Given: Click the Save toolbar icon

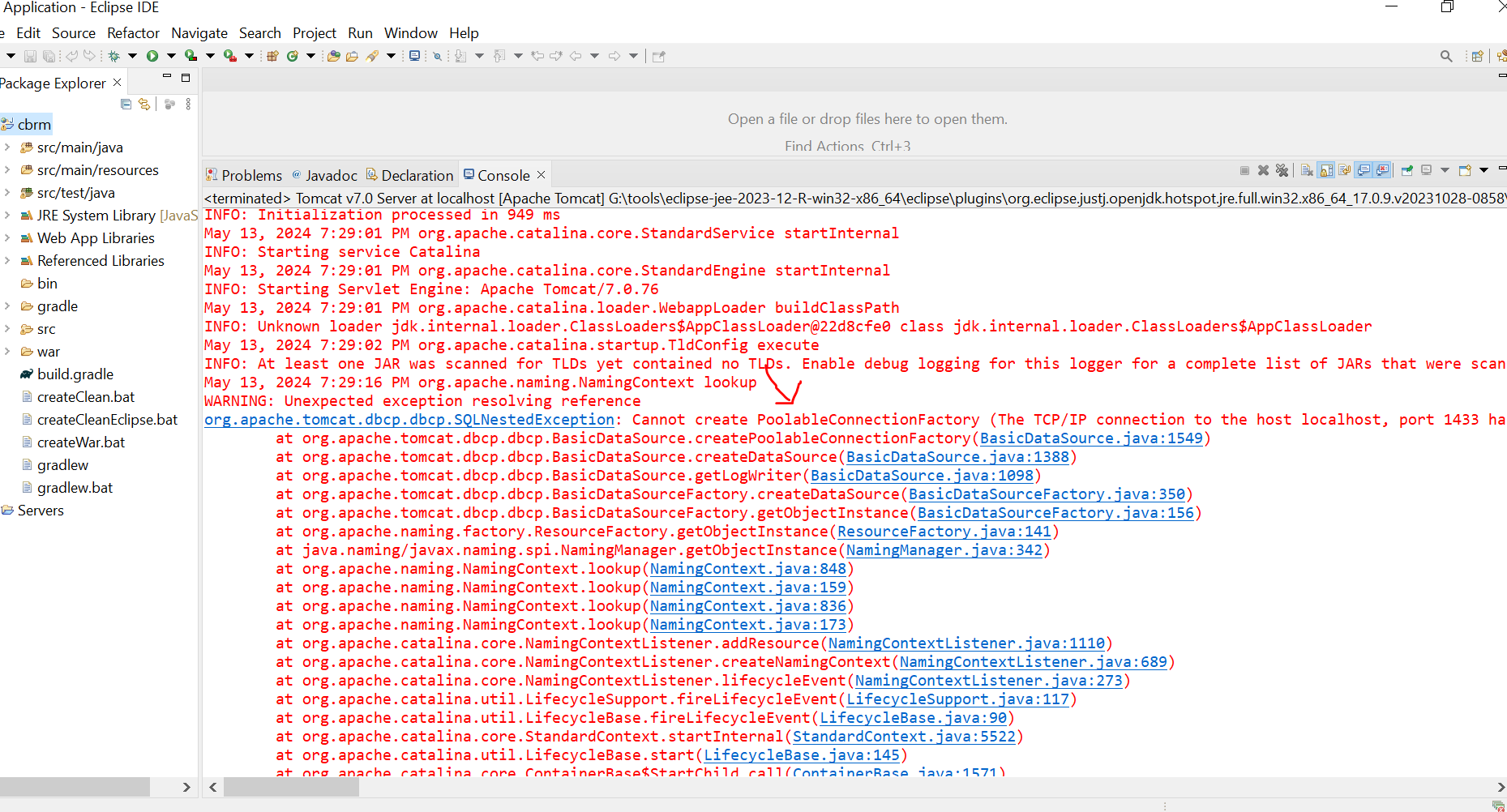Looking at the screenshot, I should [x=30, y=56].
